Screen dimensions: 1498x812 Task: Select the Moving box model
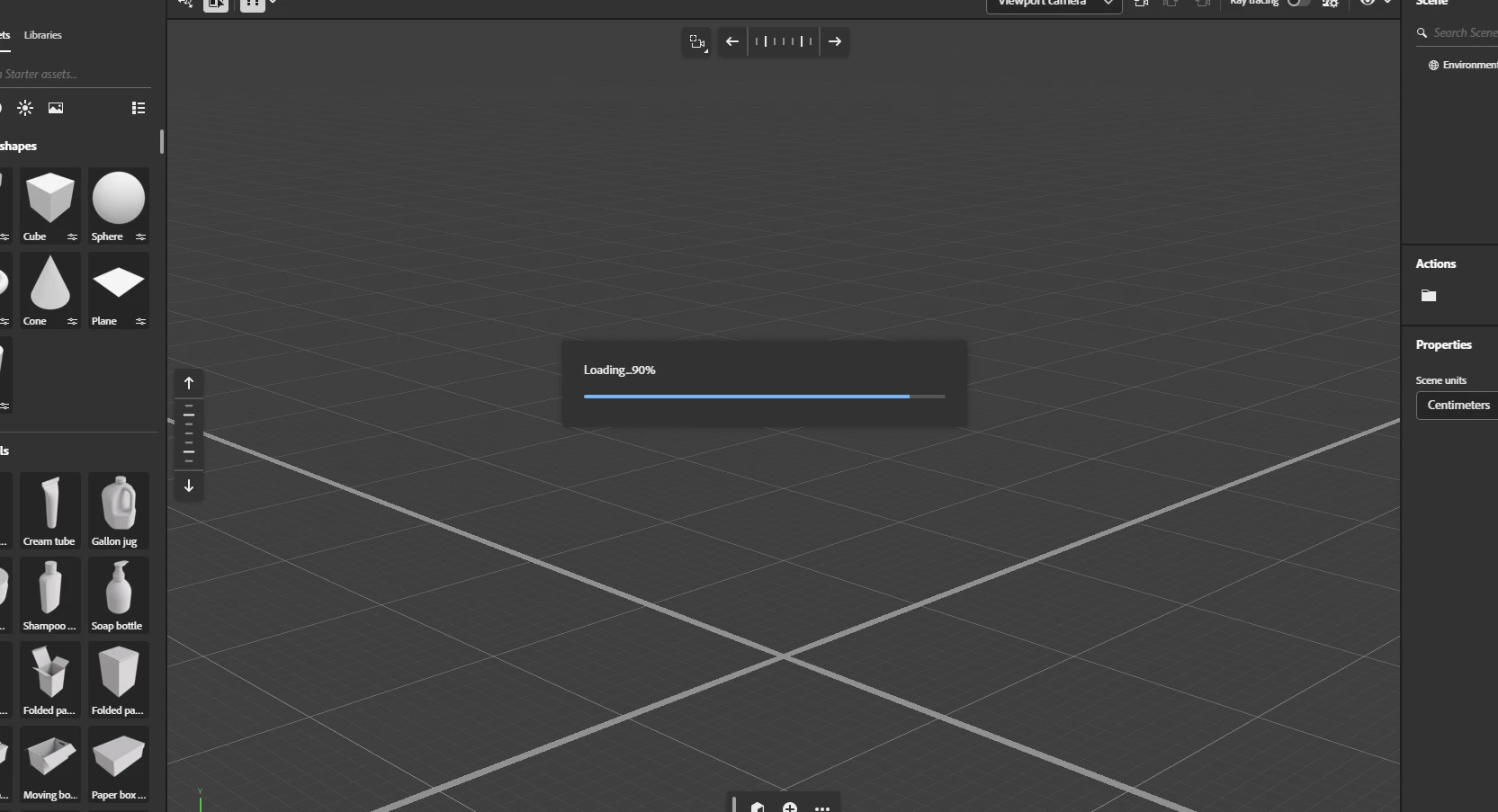click(x=49, y=763)
